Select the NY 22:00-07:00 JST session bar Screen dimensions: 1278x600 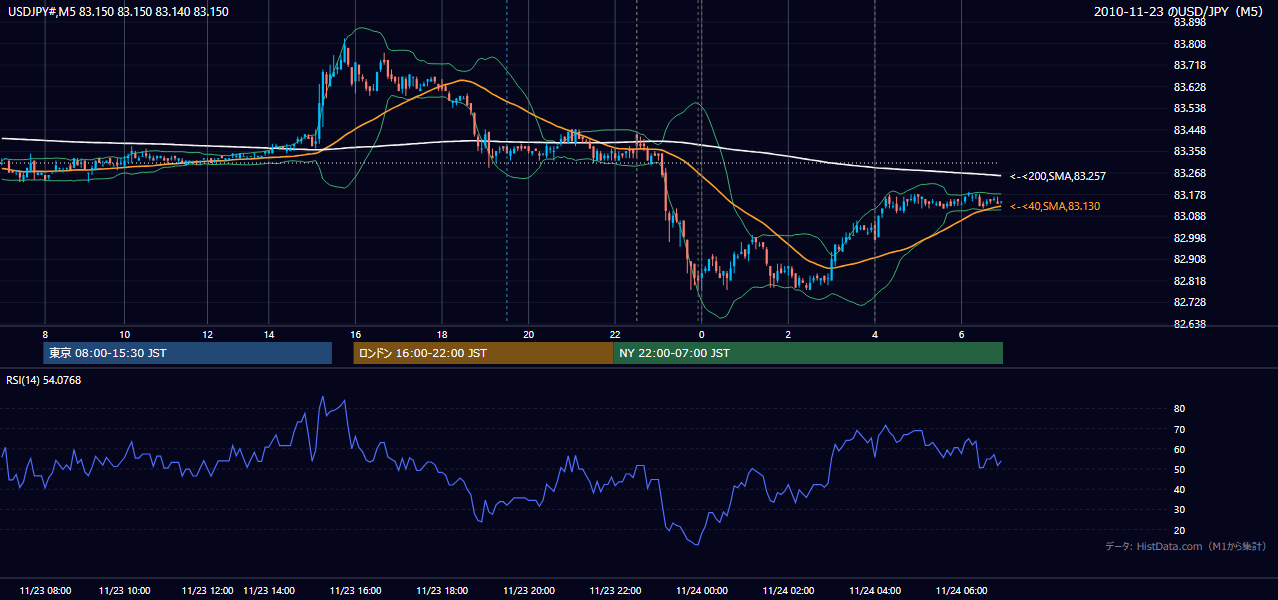point(808,353)
